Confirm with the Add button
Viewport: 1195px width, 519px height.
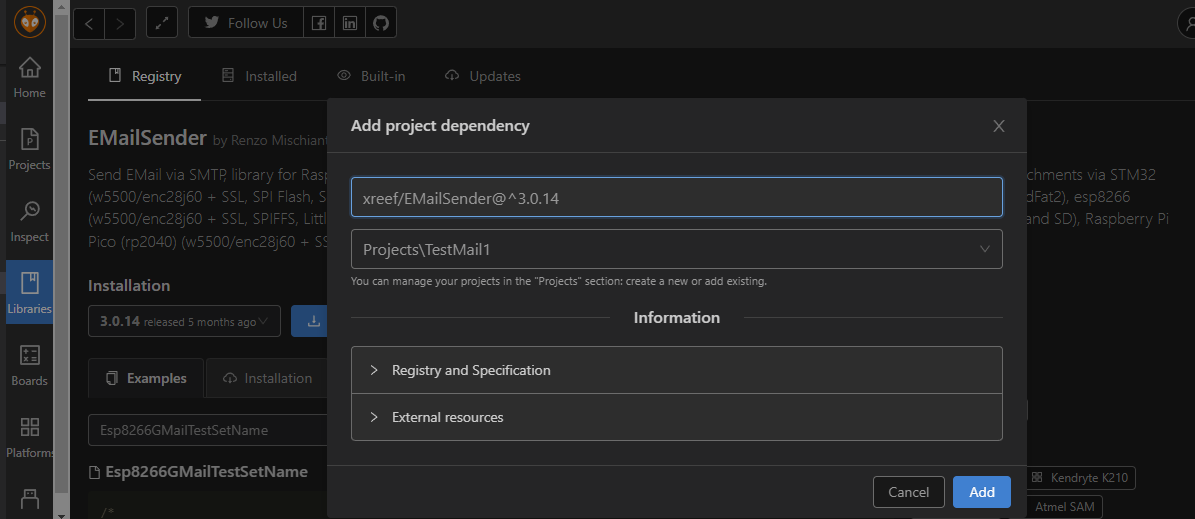[x=982, y=492]
